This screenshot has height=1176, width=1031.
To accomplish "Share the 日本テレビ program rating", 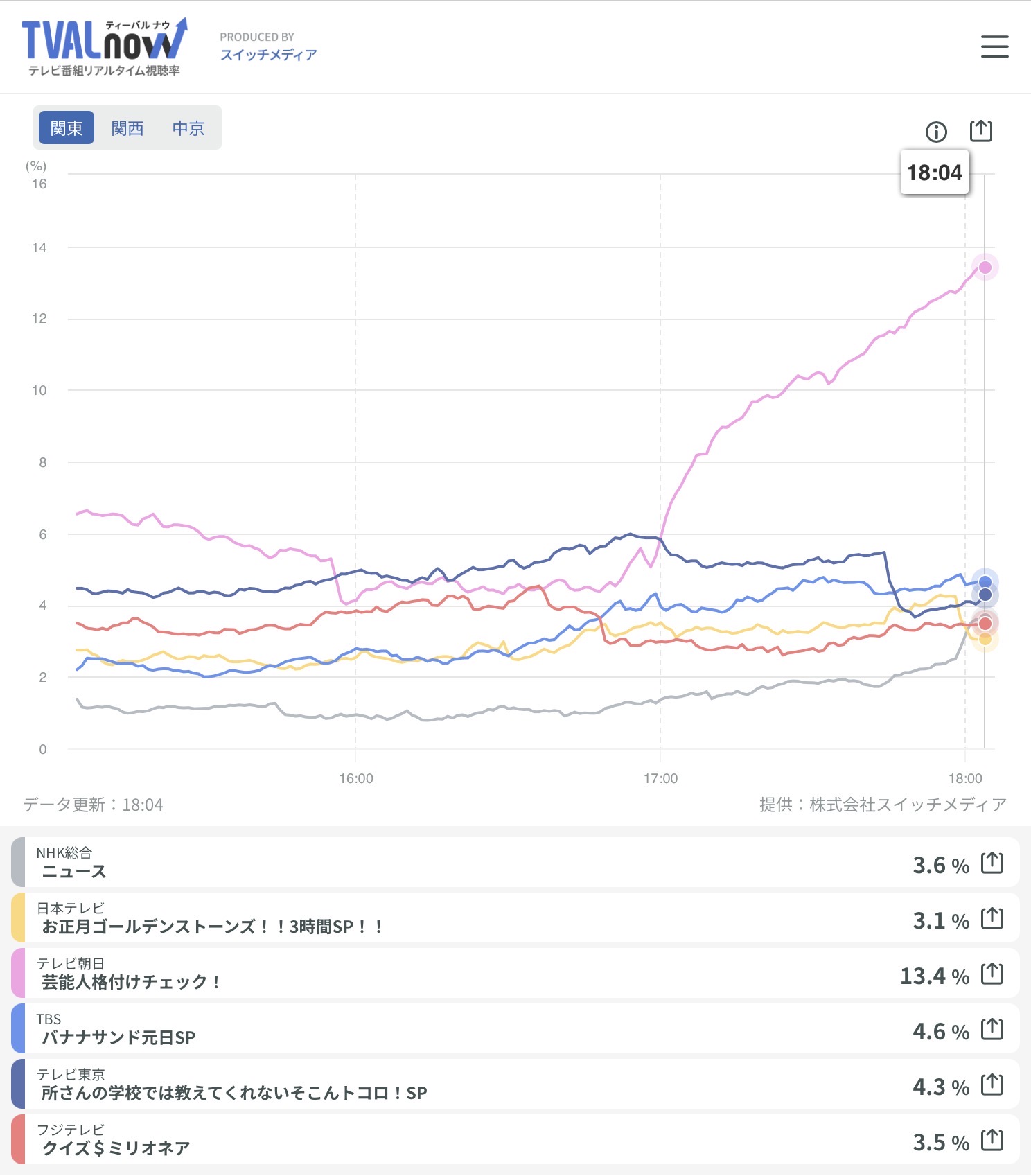I will click(992, 919).
